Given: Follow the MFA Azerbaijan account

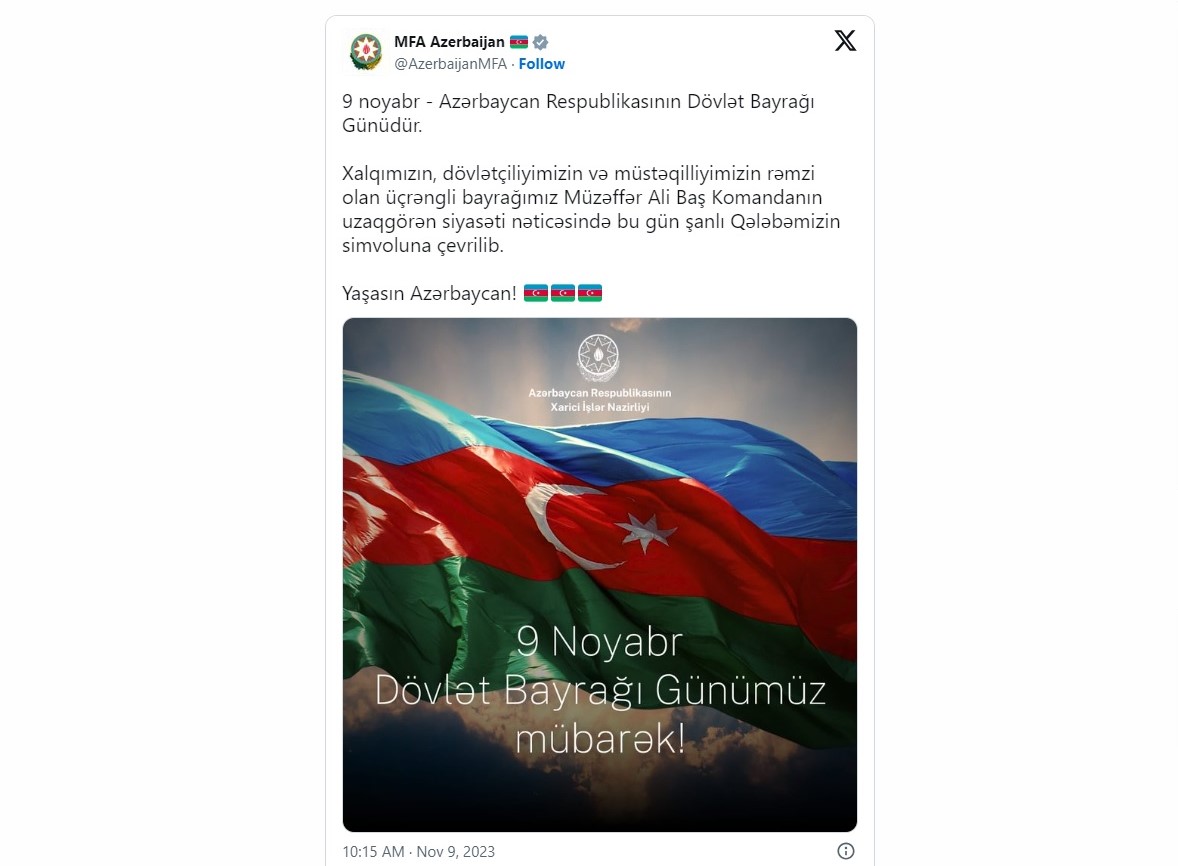Looking at the screenshot, I should pyautogui.click(x=542, y=64).
